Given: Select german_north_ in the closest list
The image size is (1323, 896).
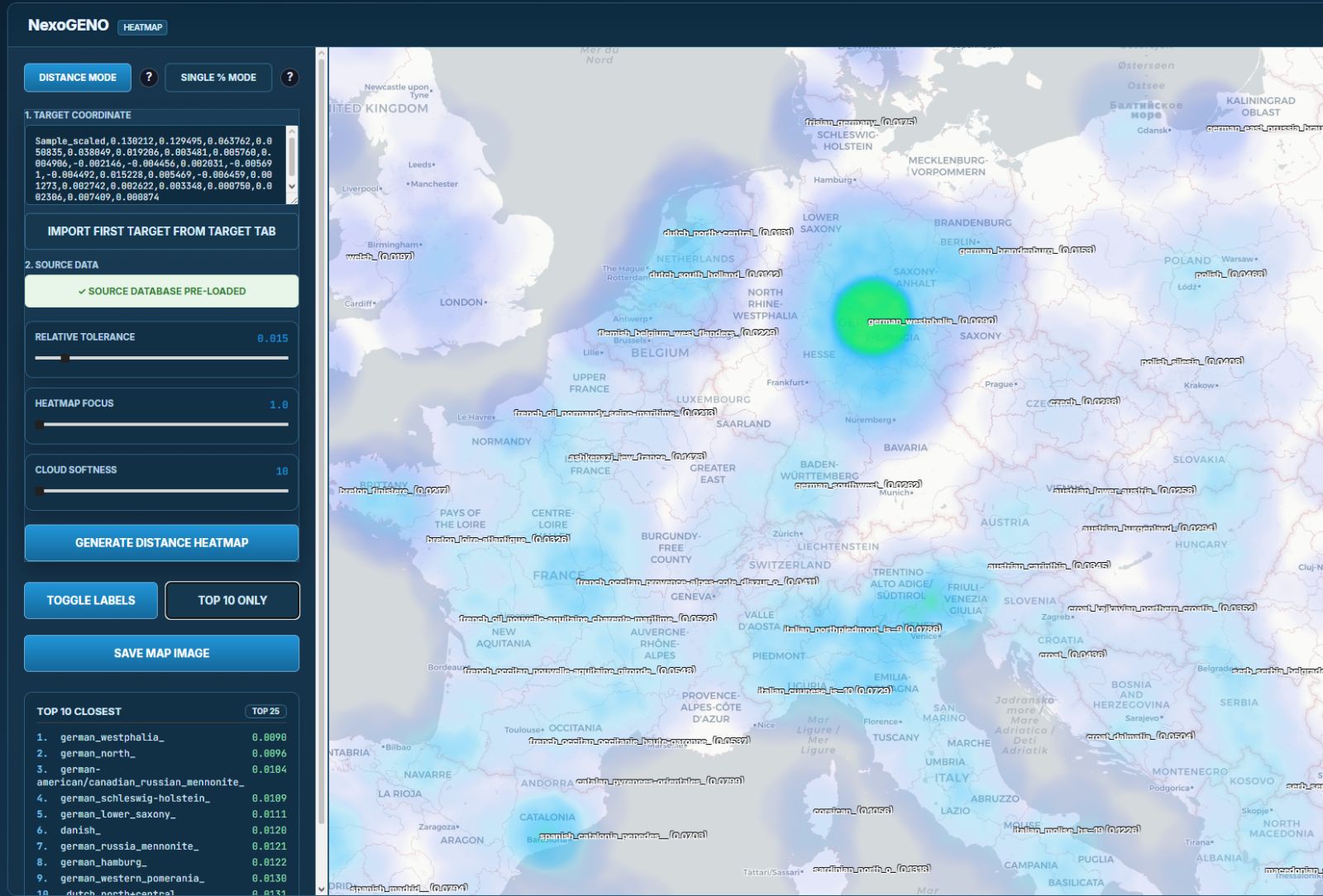Looking at the screenshot, I should (98, 753).
